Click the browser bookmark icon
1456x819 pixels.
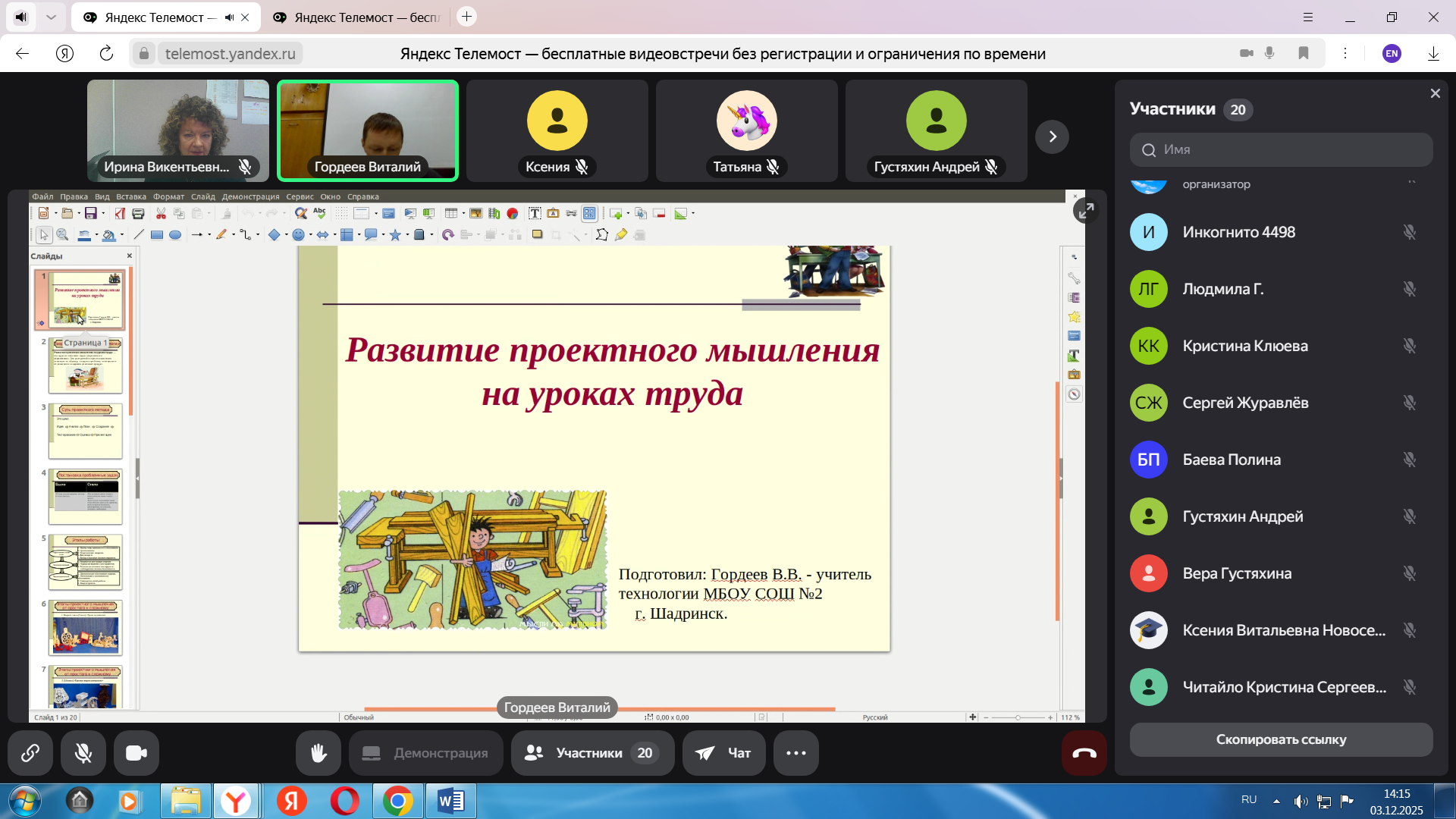tap(1303, 53)
